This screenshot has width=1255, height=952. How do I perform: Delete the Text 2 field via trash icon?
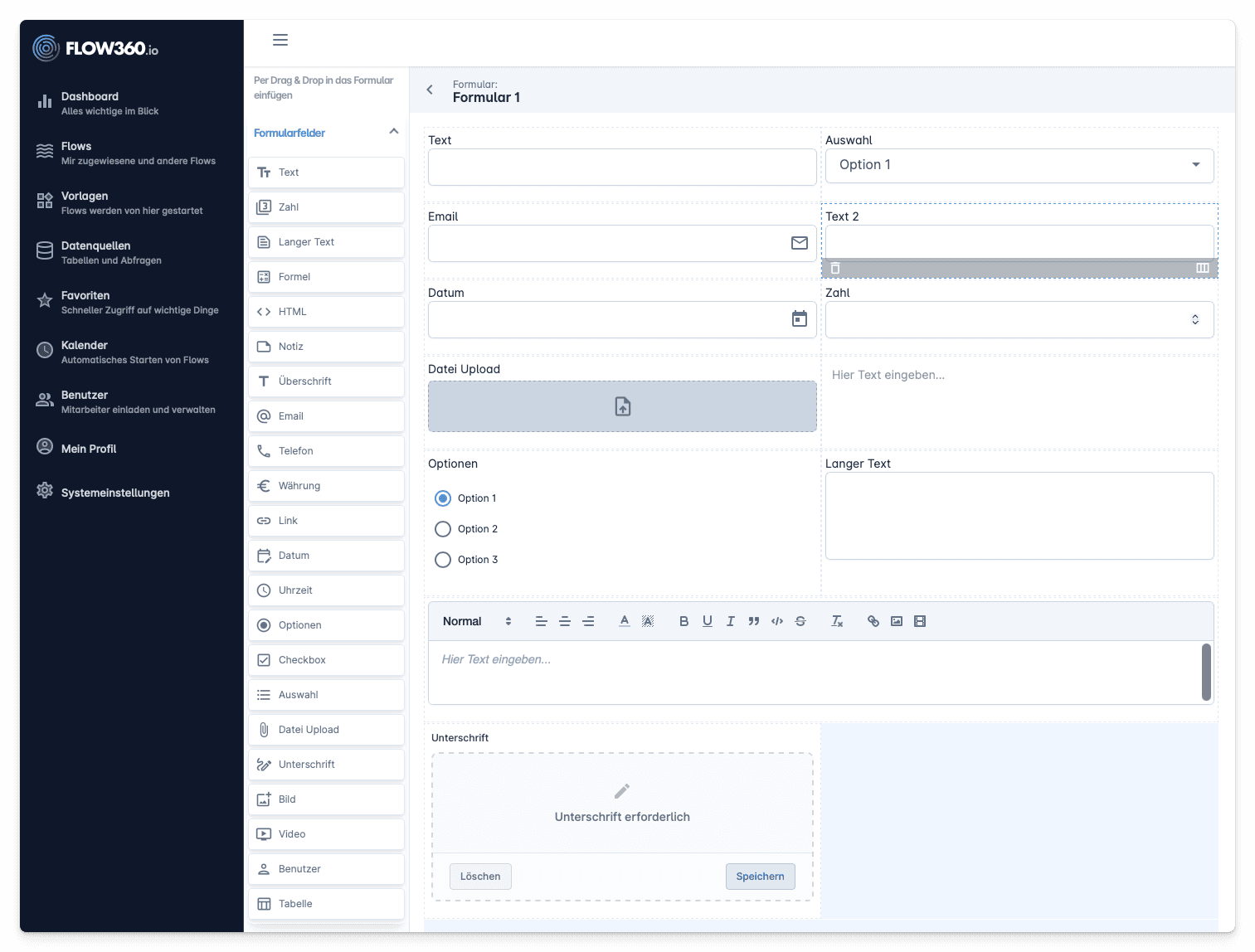pyautogui.click(x=835, y=268)
